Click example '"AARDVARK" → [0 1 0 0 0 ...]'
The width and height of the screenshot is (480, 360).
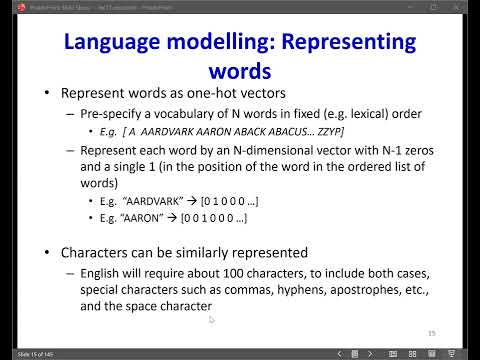click(190, 201)
